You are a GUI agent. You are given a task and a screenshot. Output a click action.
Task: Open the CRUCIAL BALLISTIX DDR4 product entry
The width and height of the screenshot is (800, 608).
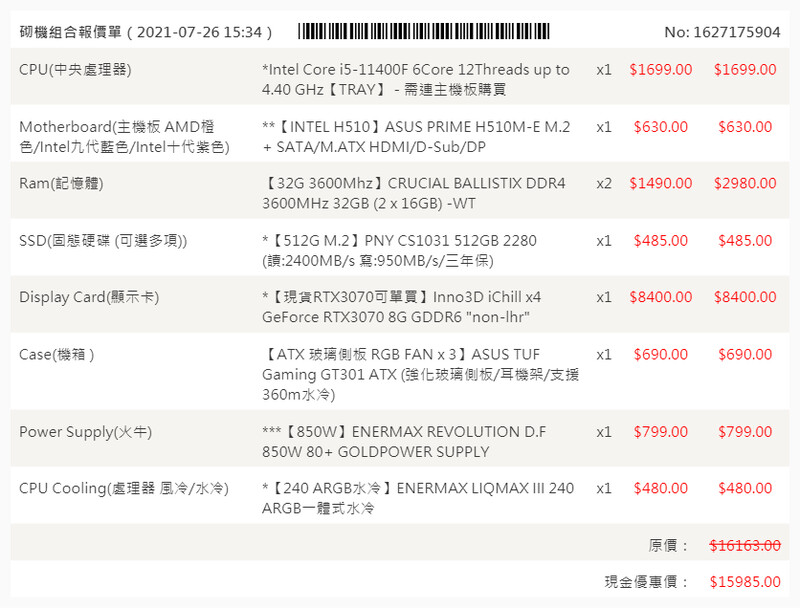click(415, 193)
